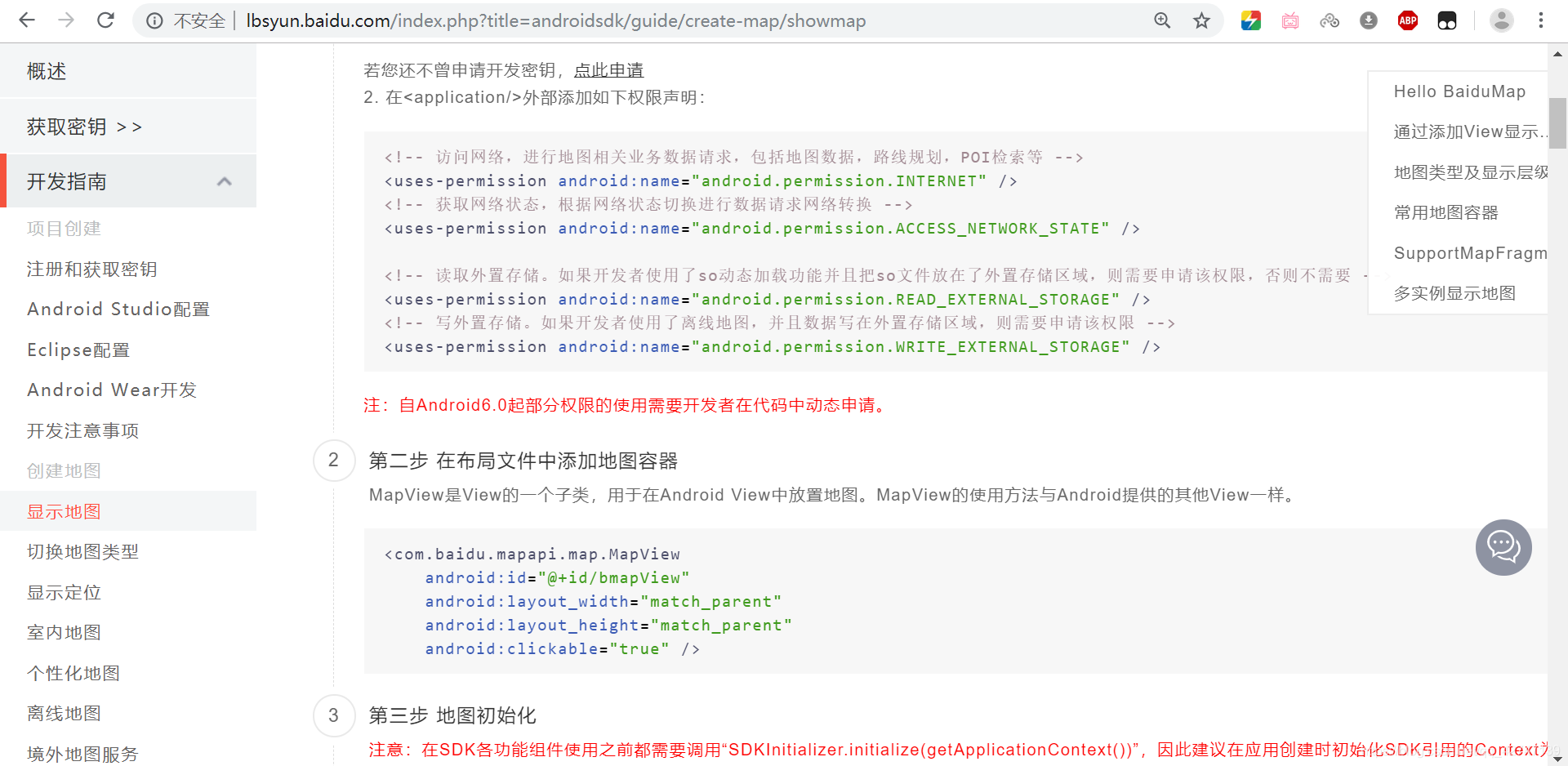Click the 点此申请 link
Viewport: 1568px width, 766px height.
click(608, 70)
